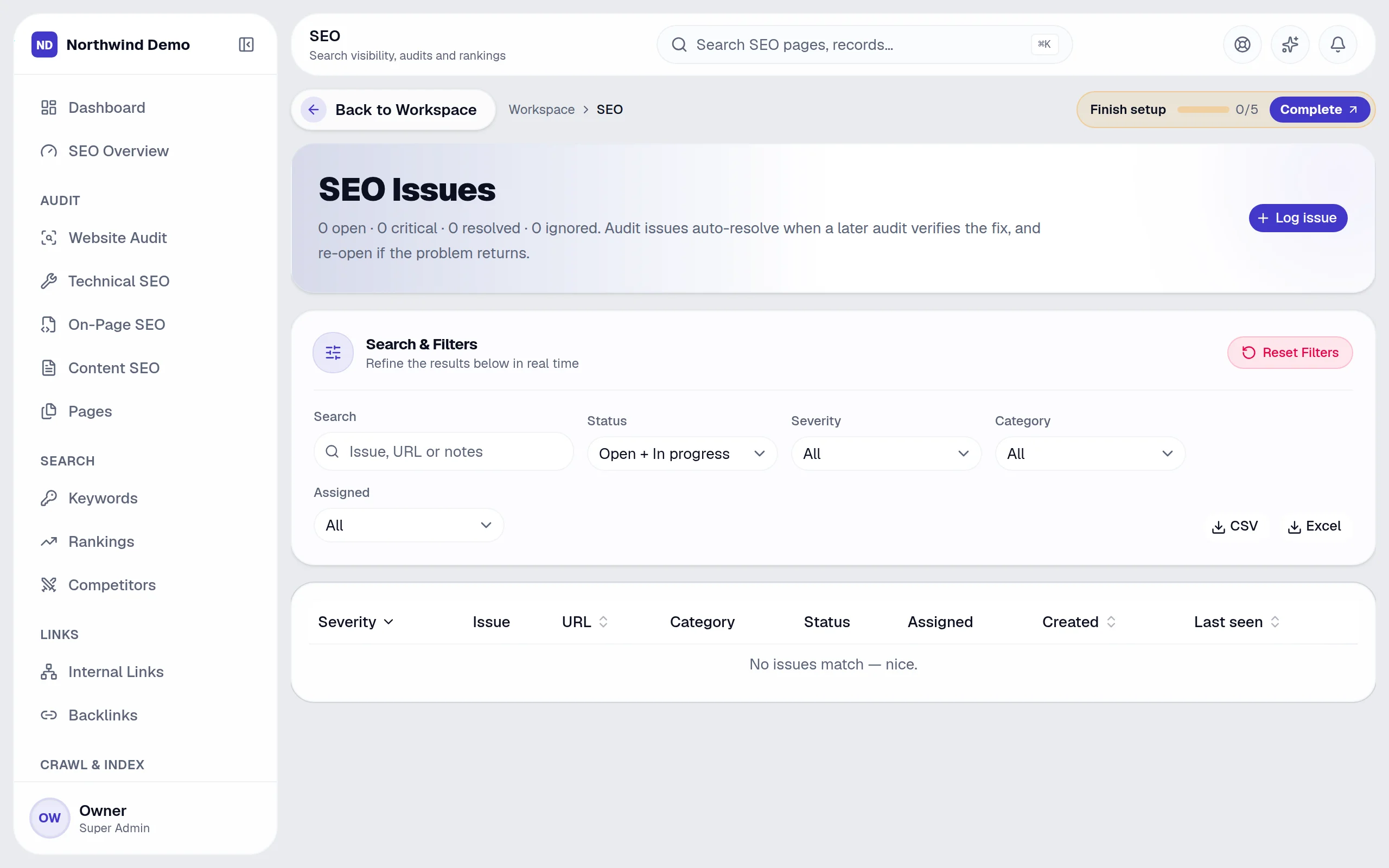Image resolution: width=1389 pixels, height=868 pixels.
Task: Click Back to Workspace
Action: [x=393, y=110]
